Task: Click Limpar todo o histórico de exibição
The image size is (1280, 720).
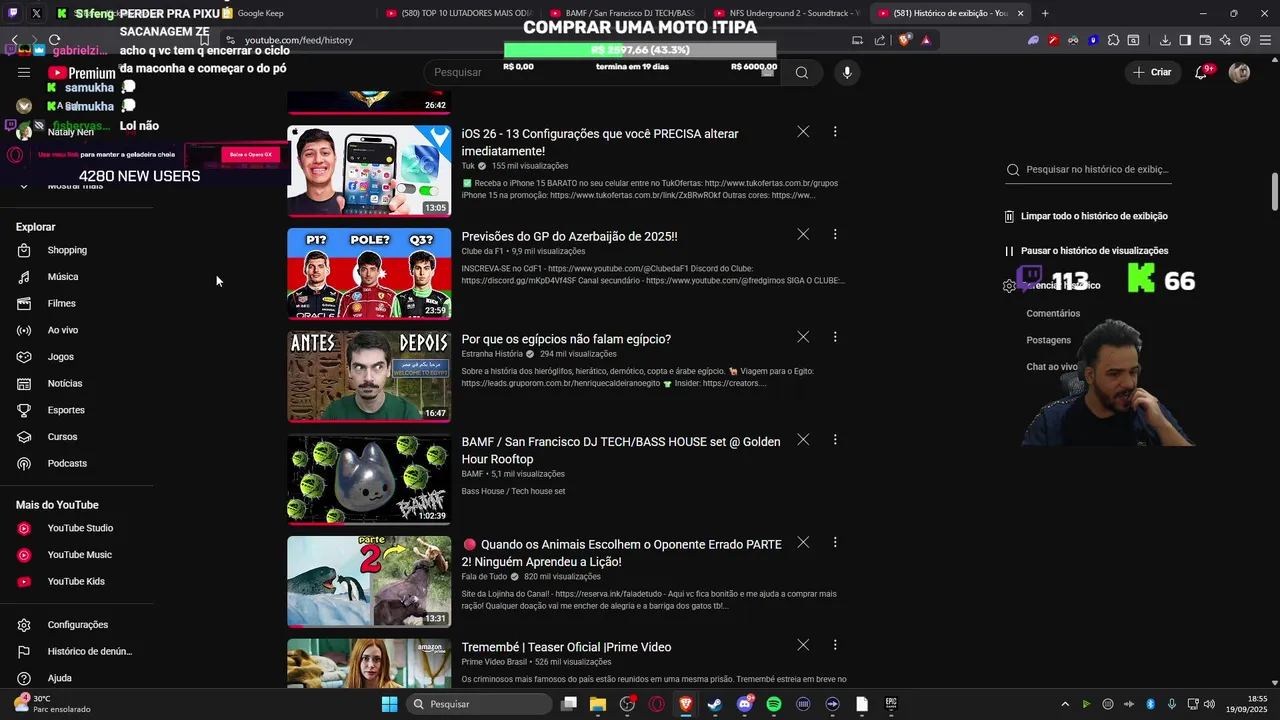Action: tap(1086, 216)
